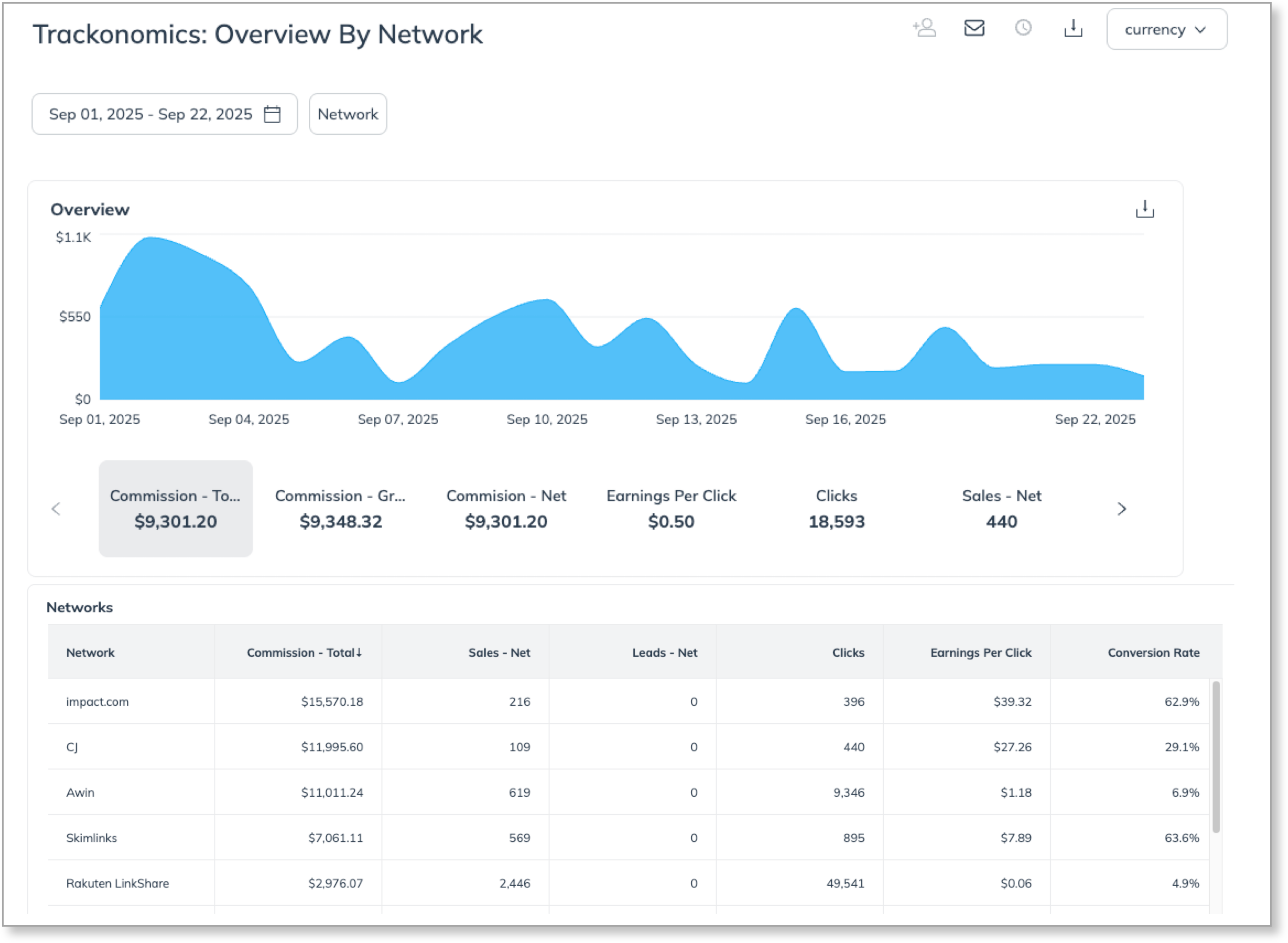Screen dimensions: 1288x943
Task: Click the impact.com network row
Action: (x=98, y=701)
